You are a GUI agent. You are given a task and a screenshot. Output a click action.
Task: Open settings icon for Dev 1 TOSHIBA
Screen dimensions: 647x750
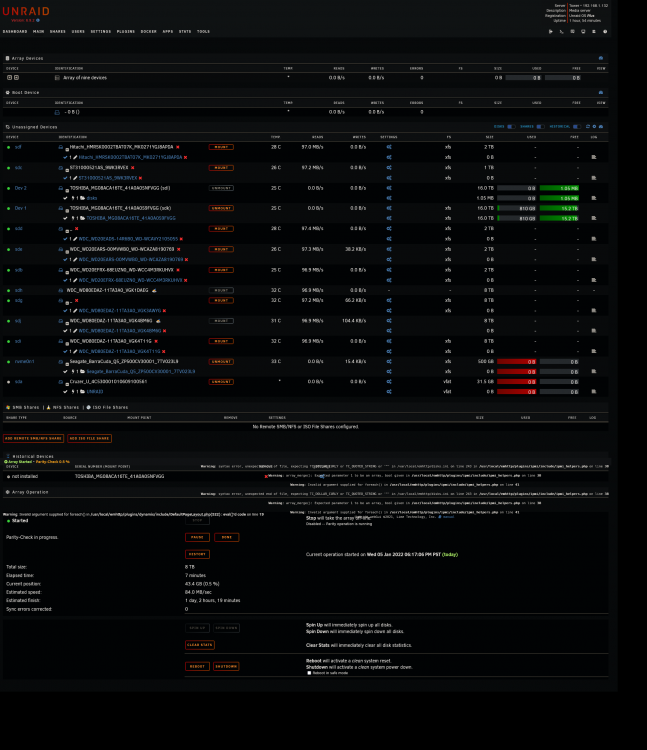click(x=389, y=209)
